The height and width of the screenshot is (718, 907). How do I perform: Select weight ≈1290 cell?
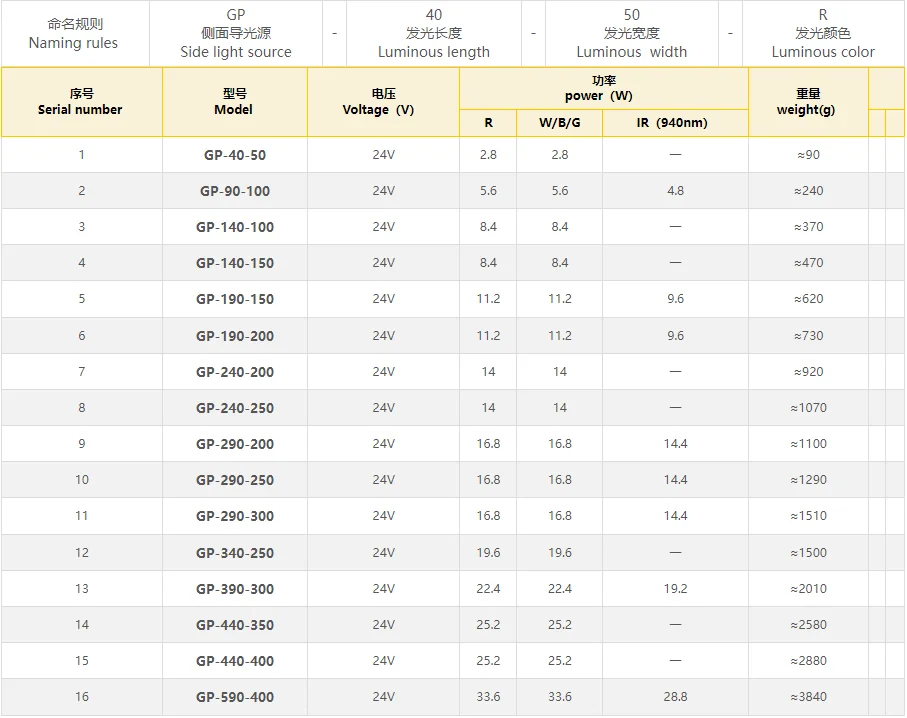tap(808, 480)
